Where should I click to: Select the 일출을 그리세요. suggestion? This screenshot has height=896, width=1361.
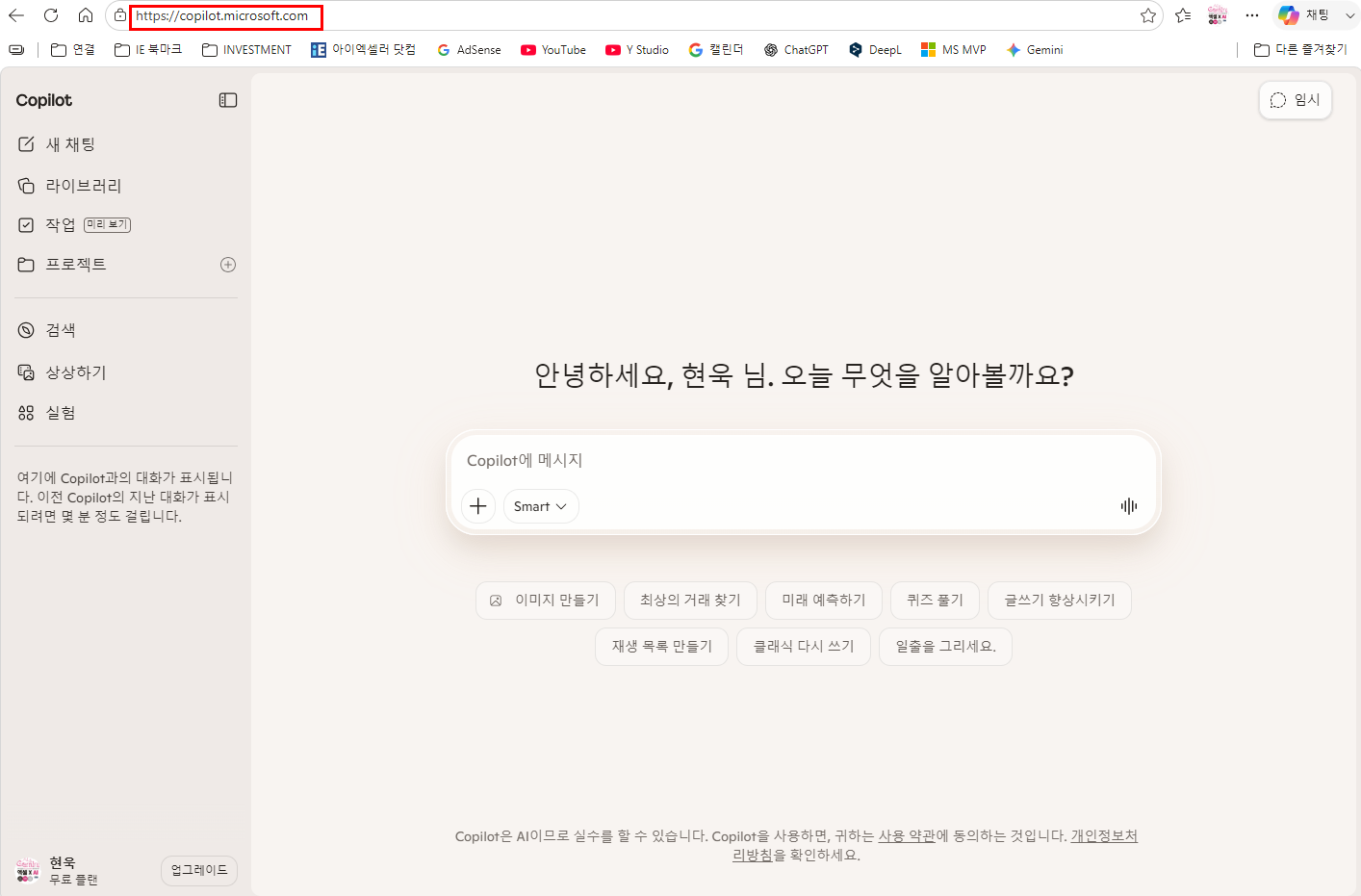[x=945, y=647]
